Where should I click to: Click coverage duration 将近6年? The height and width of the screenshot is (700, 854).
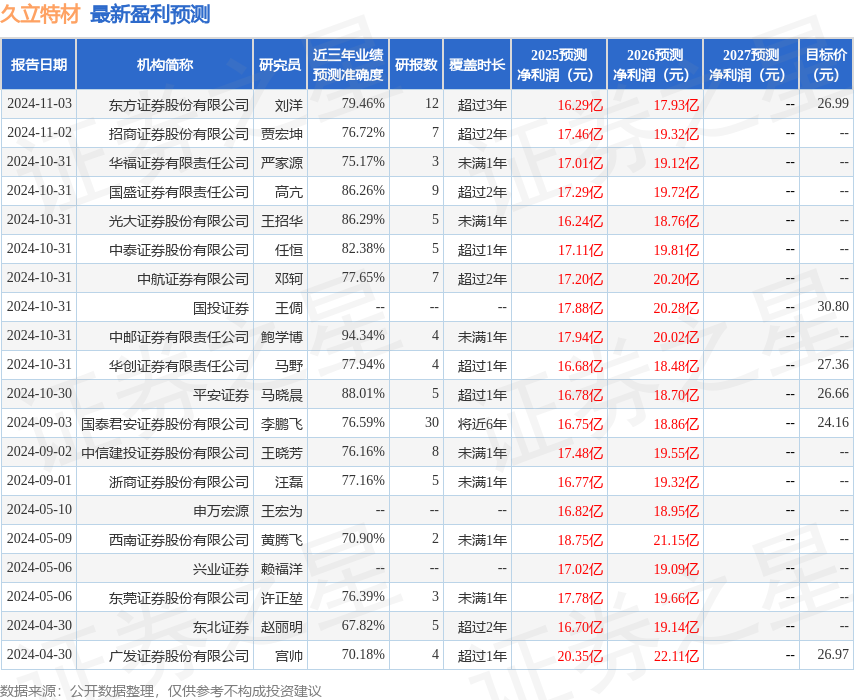tap(482, 424)
